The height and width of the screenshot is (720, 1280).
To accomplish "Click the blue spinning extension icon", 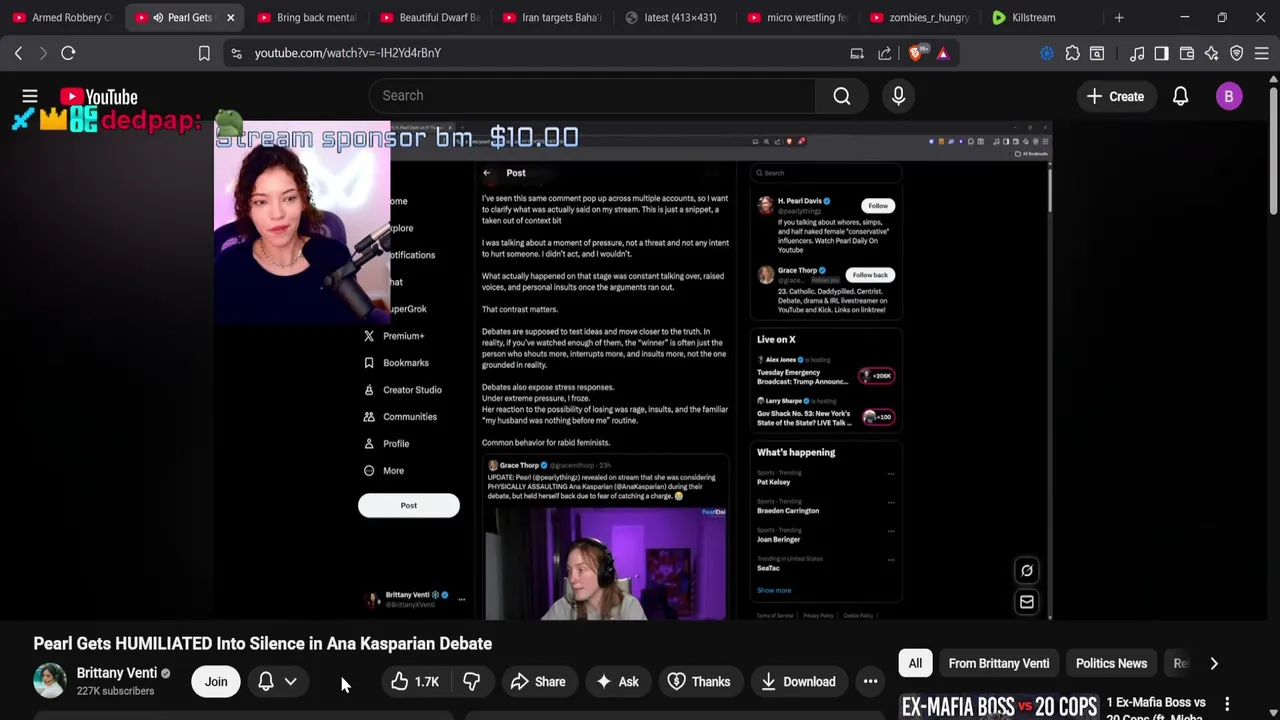I will (x=1047, y=53).
